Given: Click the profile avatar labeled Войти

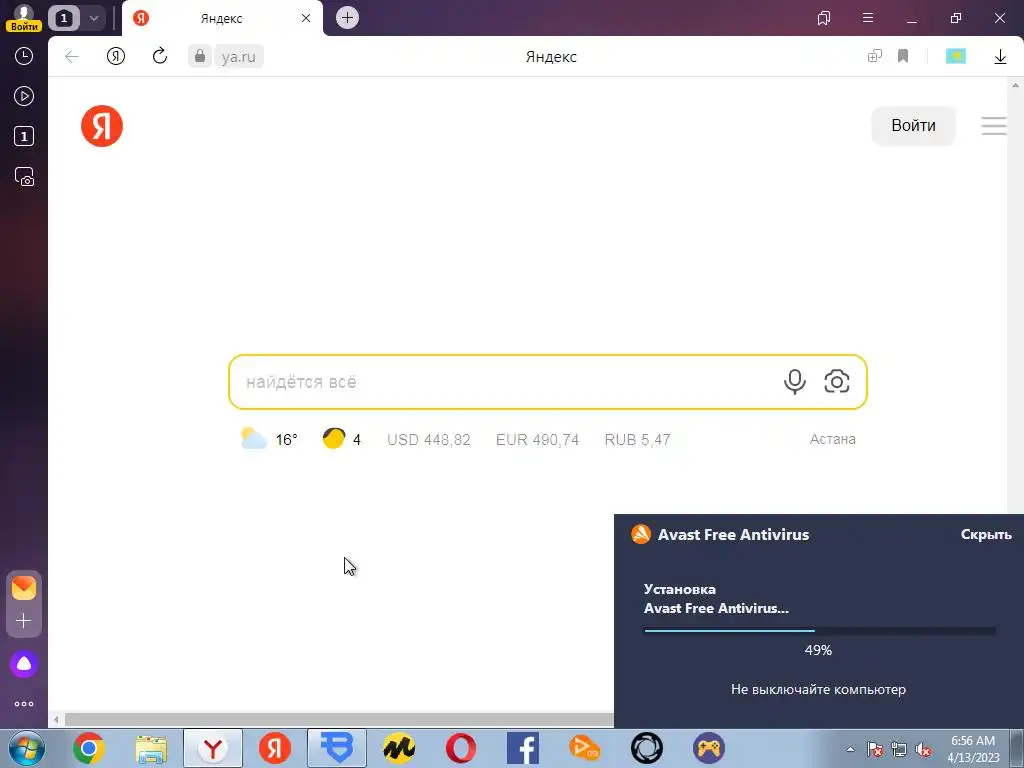Looking at the screenshot, I should point(24,18).
